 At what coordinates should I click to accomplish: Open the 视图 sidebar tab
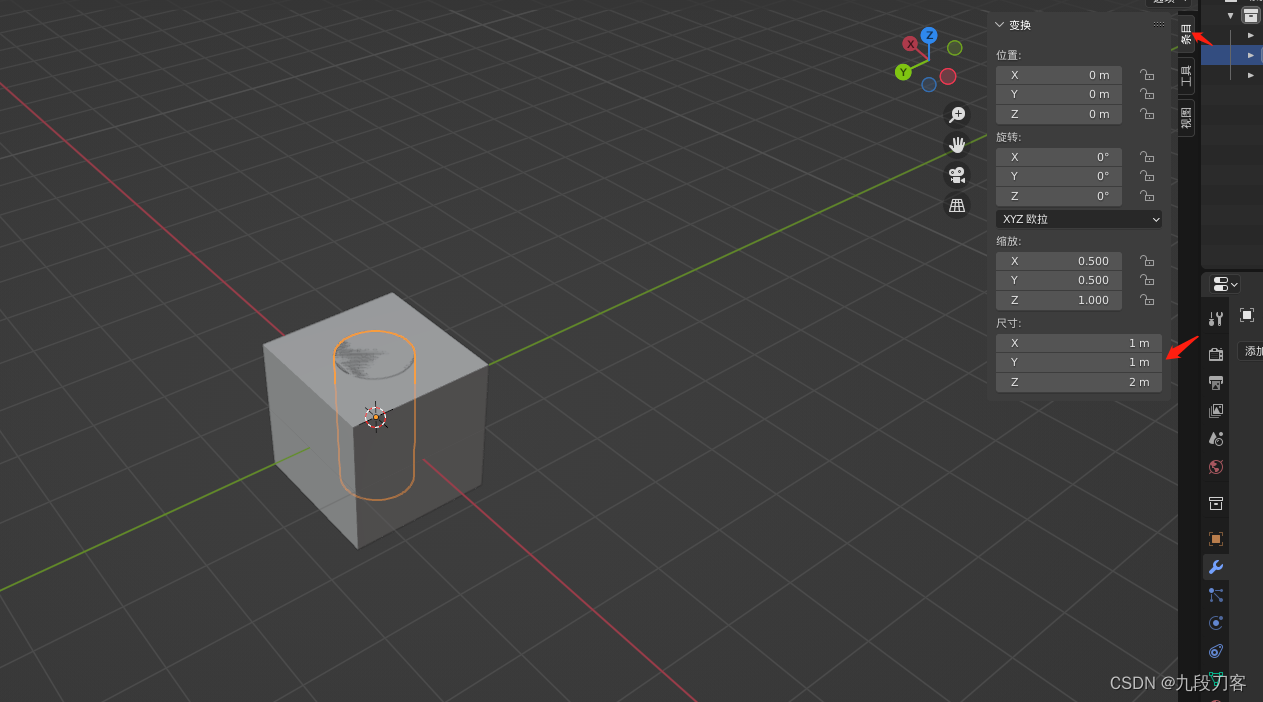tap(1186, 117)
